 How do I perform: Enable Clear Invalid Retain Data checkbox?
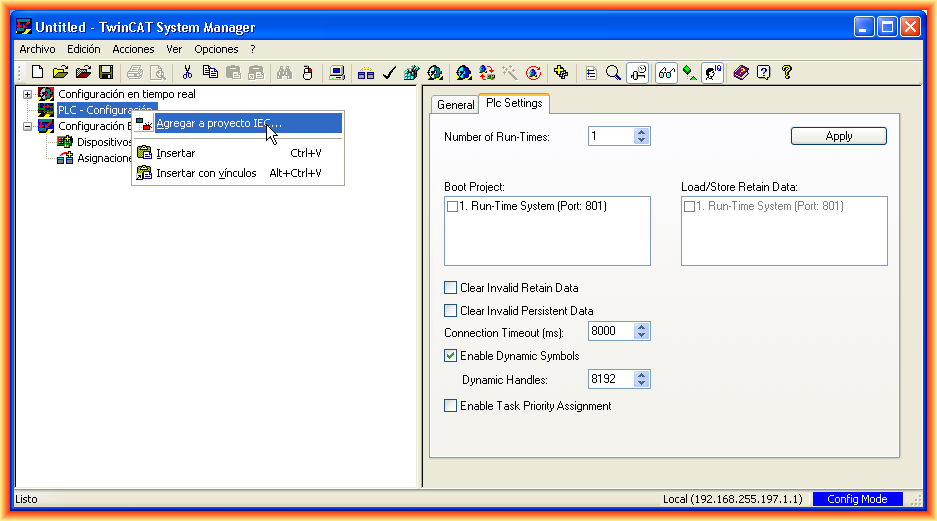click(x=450, y=288)
